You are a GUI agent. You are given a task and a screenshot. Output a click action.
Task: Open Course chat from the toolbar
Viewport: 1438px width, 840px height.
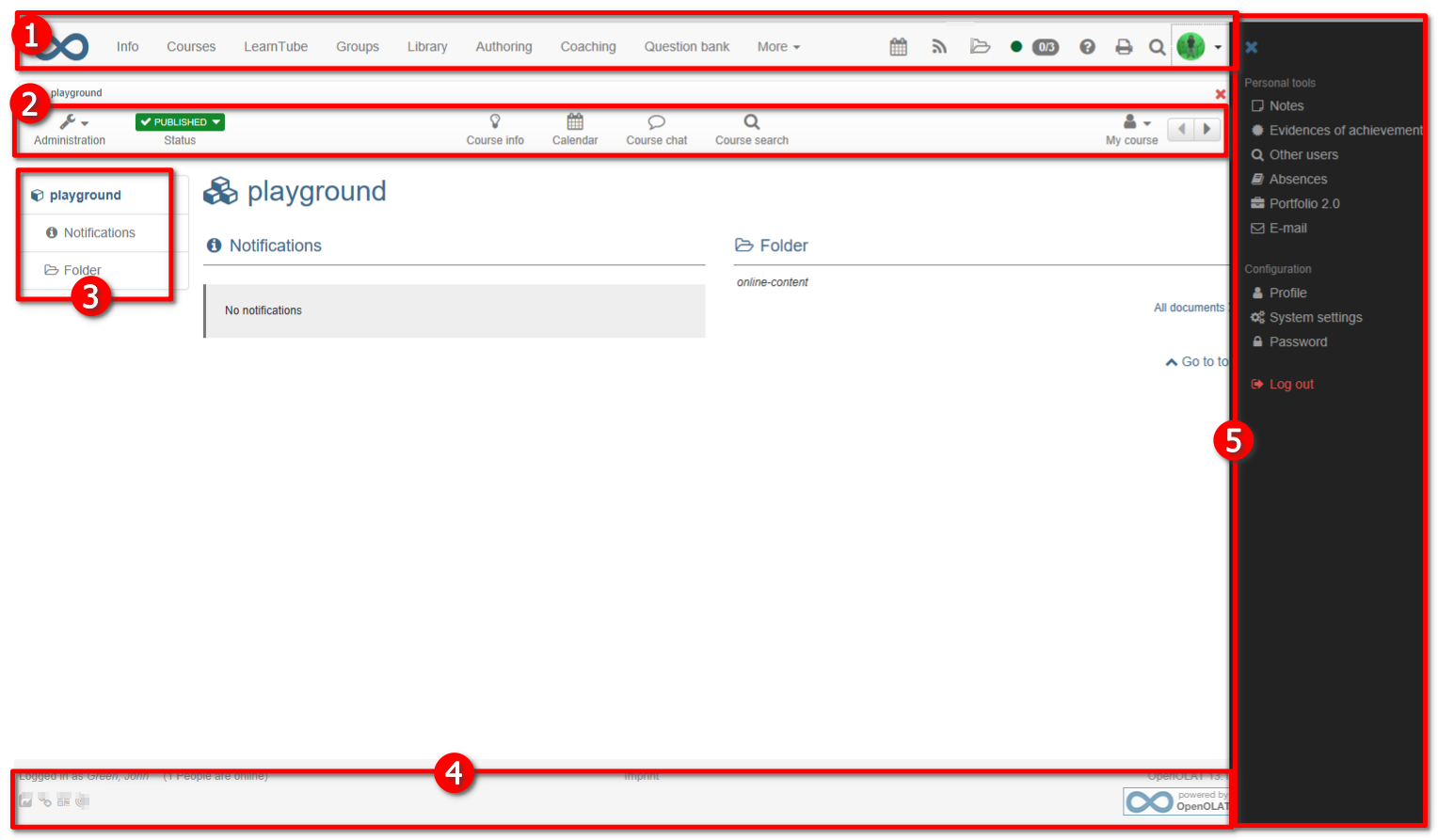(656, 129)
